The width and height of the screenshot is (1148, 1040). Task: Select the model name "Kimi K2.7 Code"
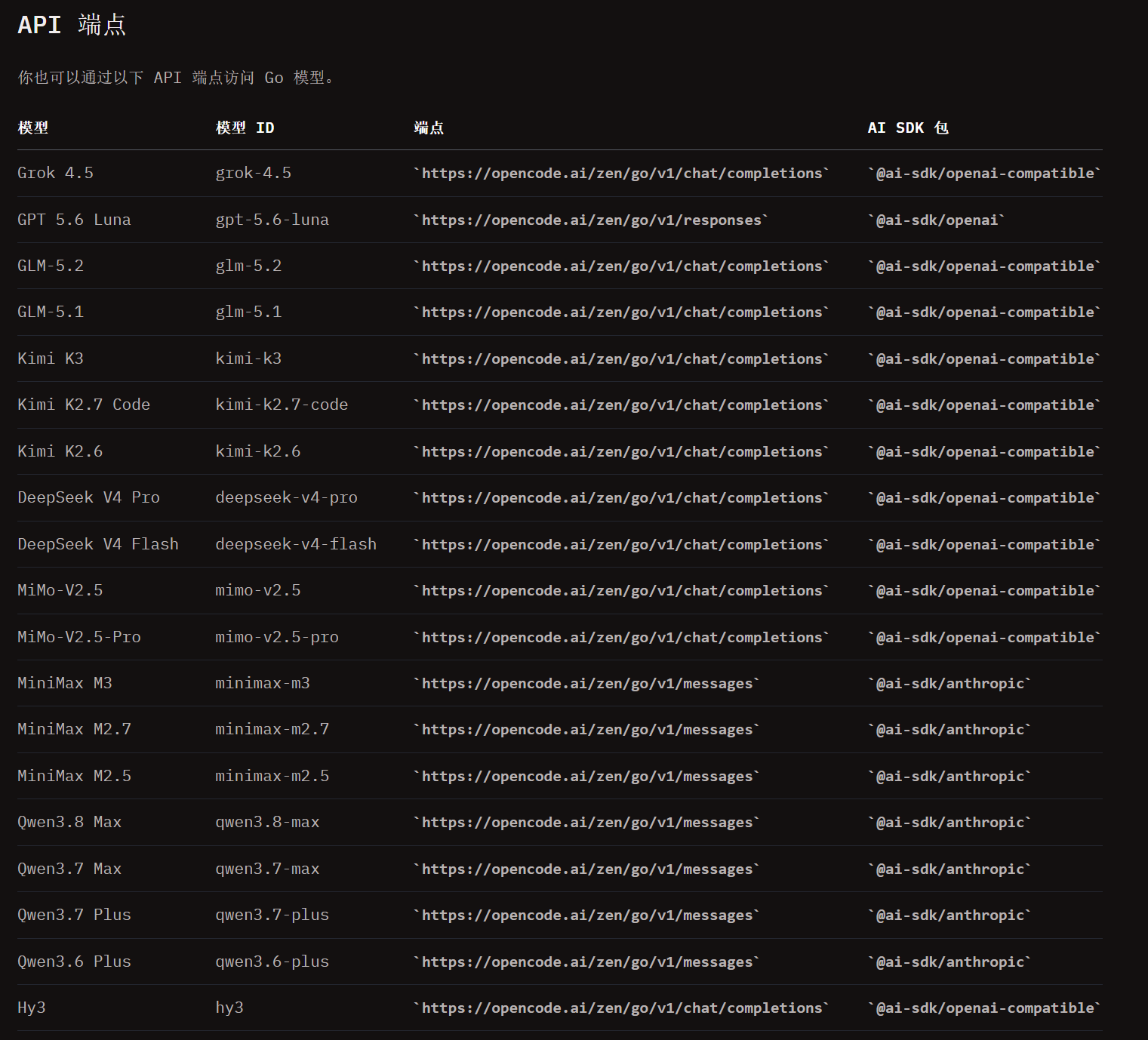tap(84, 405)
